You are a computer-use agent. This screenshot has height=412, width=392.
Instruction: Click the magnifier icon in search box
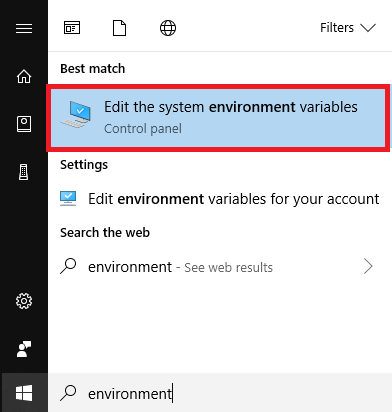[68, 393]
